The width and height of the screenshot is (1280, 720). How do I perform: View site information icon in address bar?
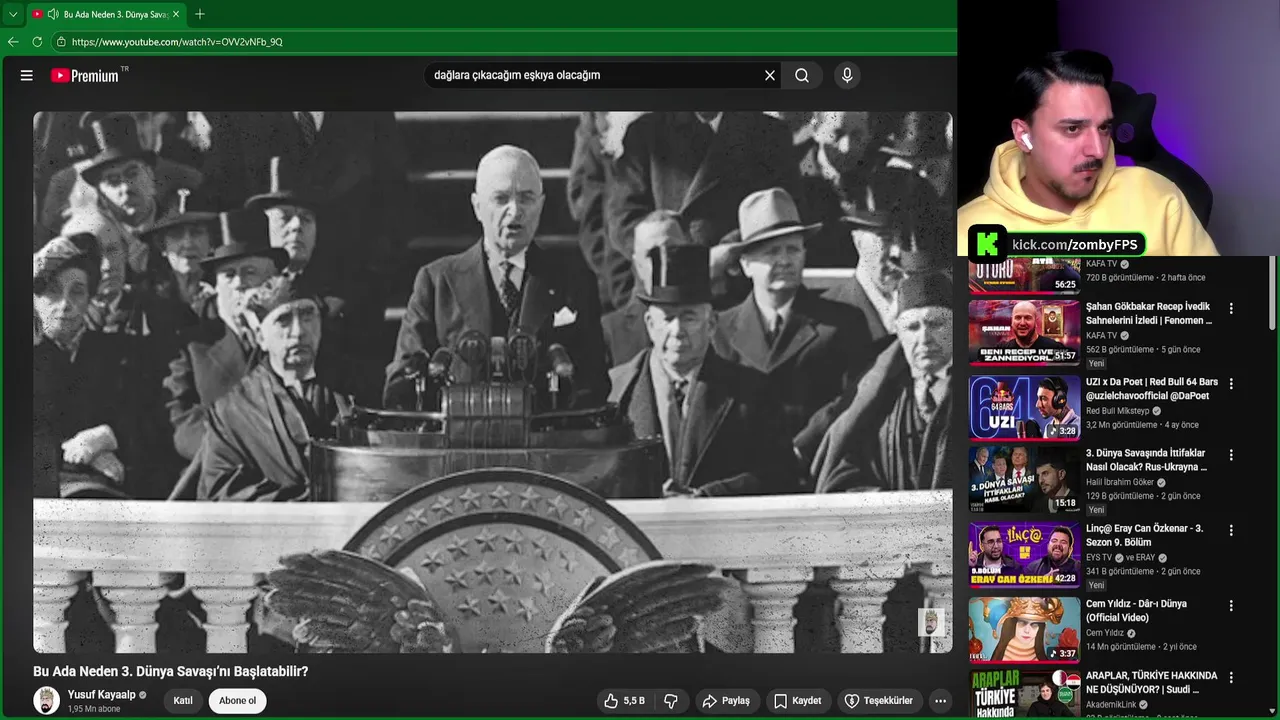61,42
